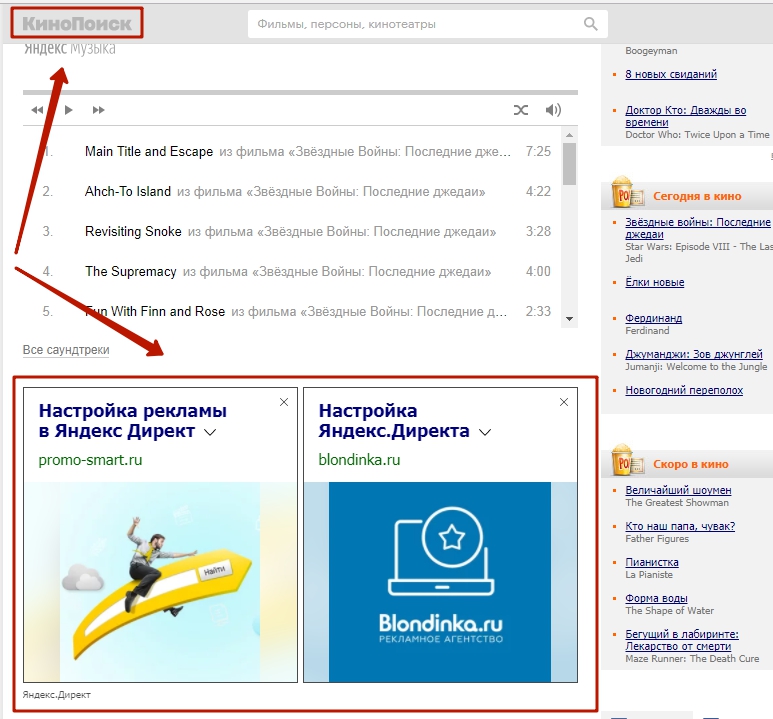The image size is (773, 719).
Task: Close the blondinka.ru ad card
Action: (564, 402)
